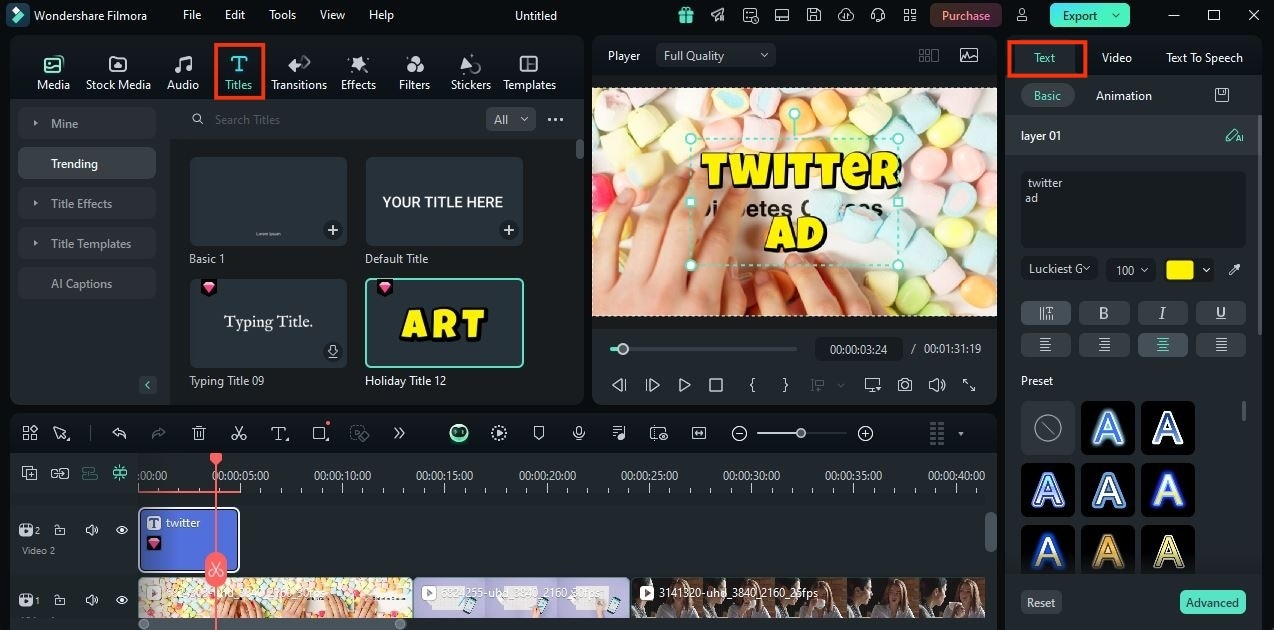Lock the Video 2 track

click(60, 530)
